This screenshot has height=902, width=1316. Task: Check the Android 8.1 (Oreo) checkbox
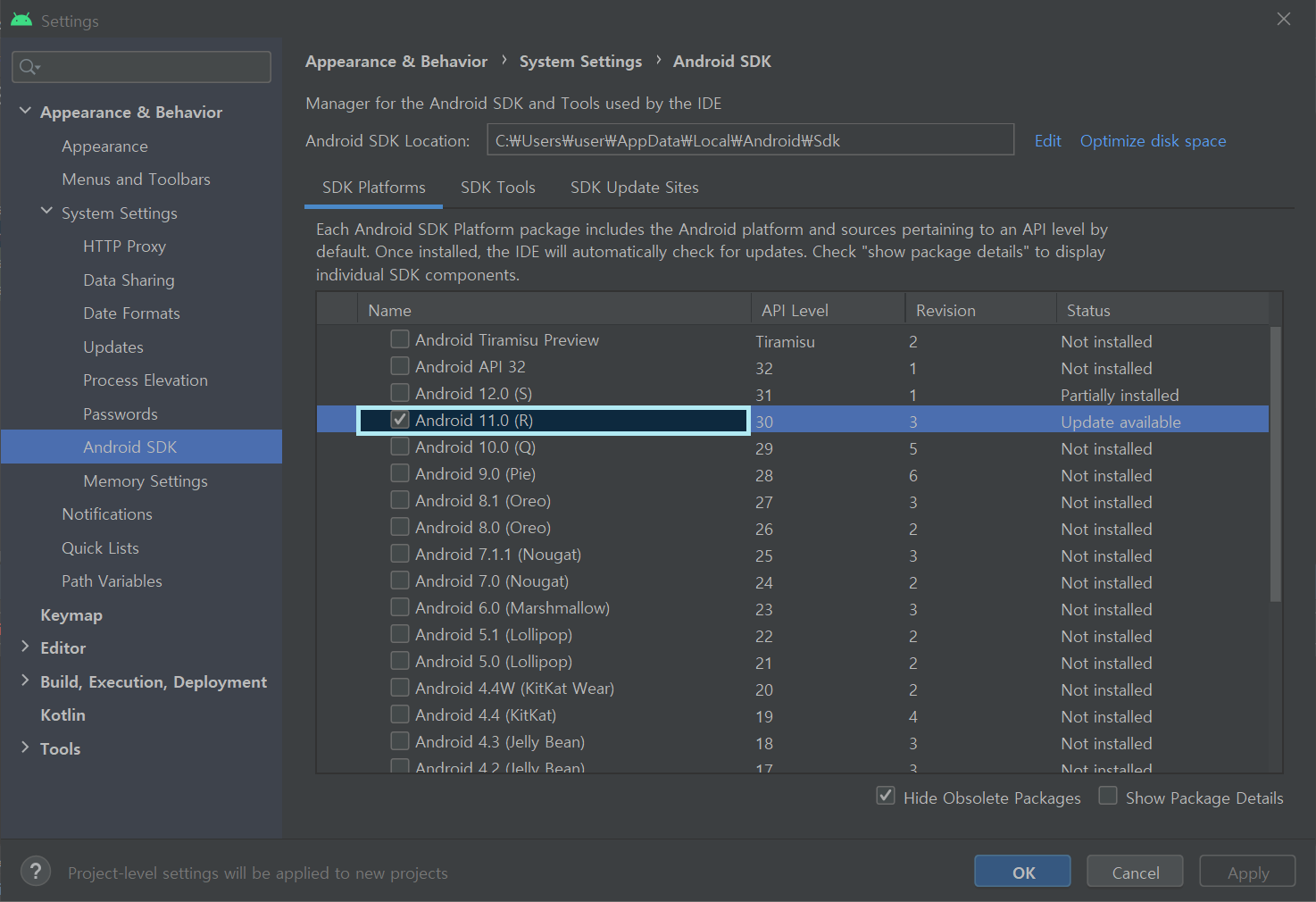[x=400, y=500]
